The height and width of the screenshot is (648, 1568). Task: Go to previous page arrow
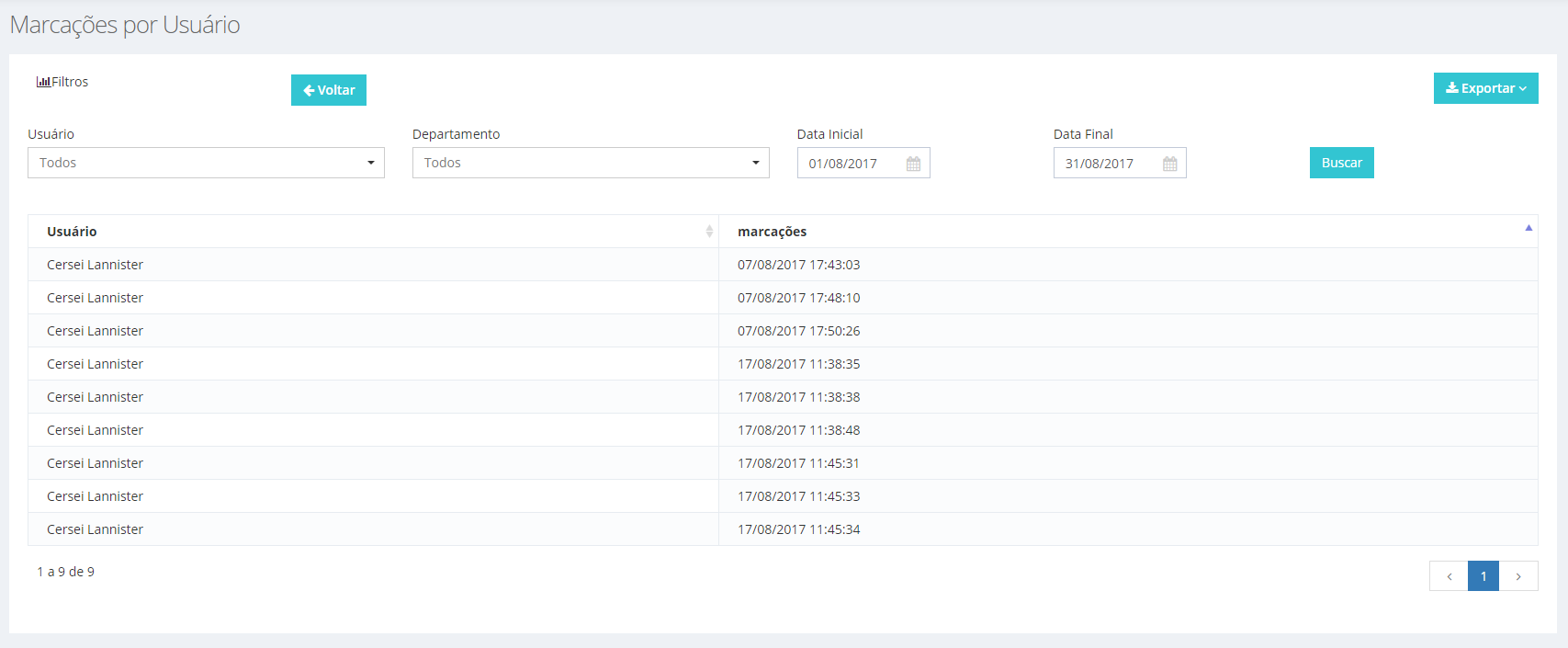tap(1449, 576)
